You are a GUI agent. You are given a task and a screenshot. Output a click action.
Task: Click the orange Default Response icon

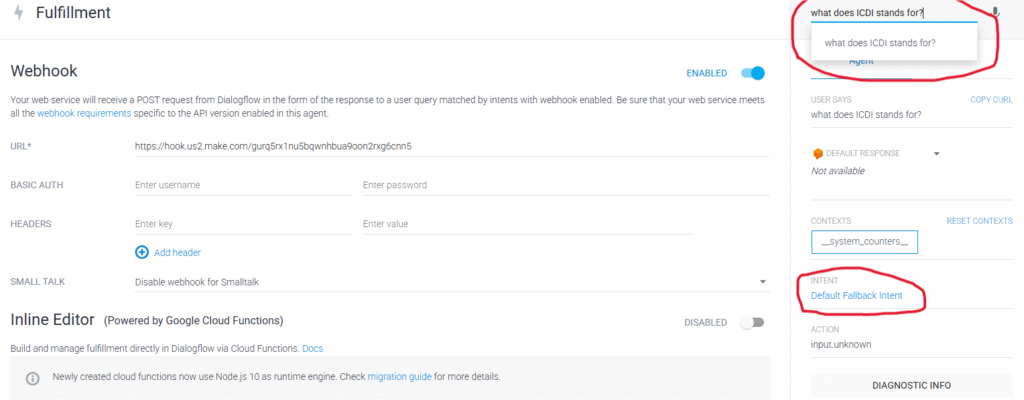(818, 153)
